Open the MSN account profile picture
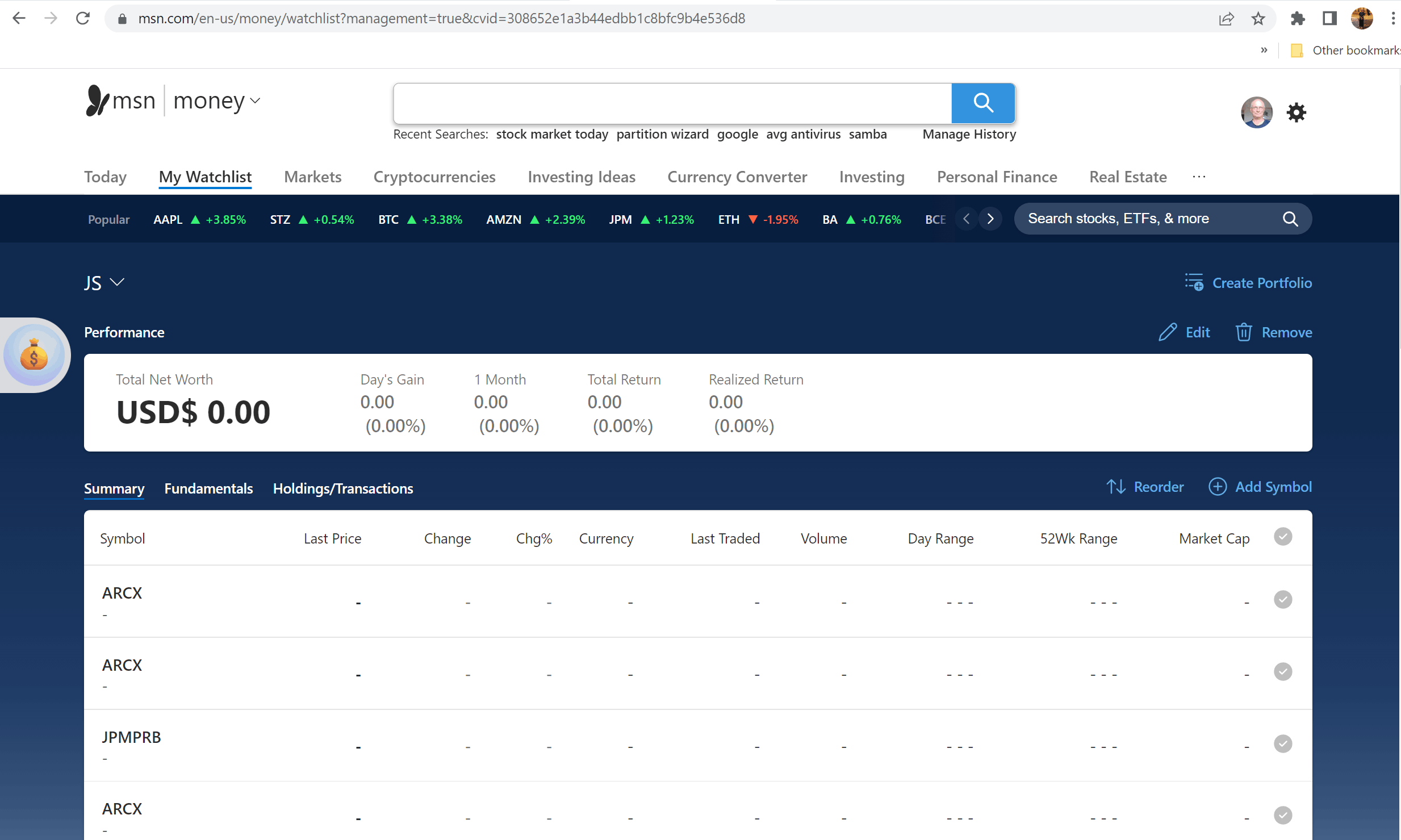1401x840 pixels. [x=1256, y=112]
